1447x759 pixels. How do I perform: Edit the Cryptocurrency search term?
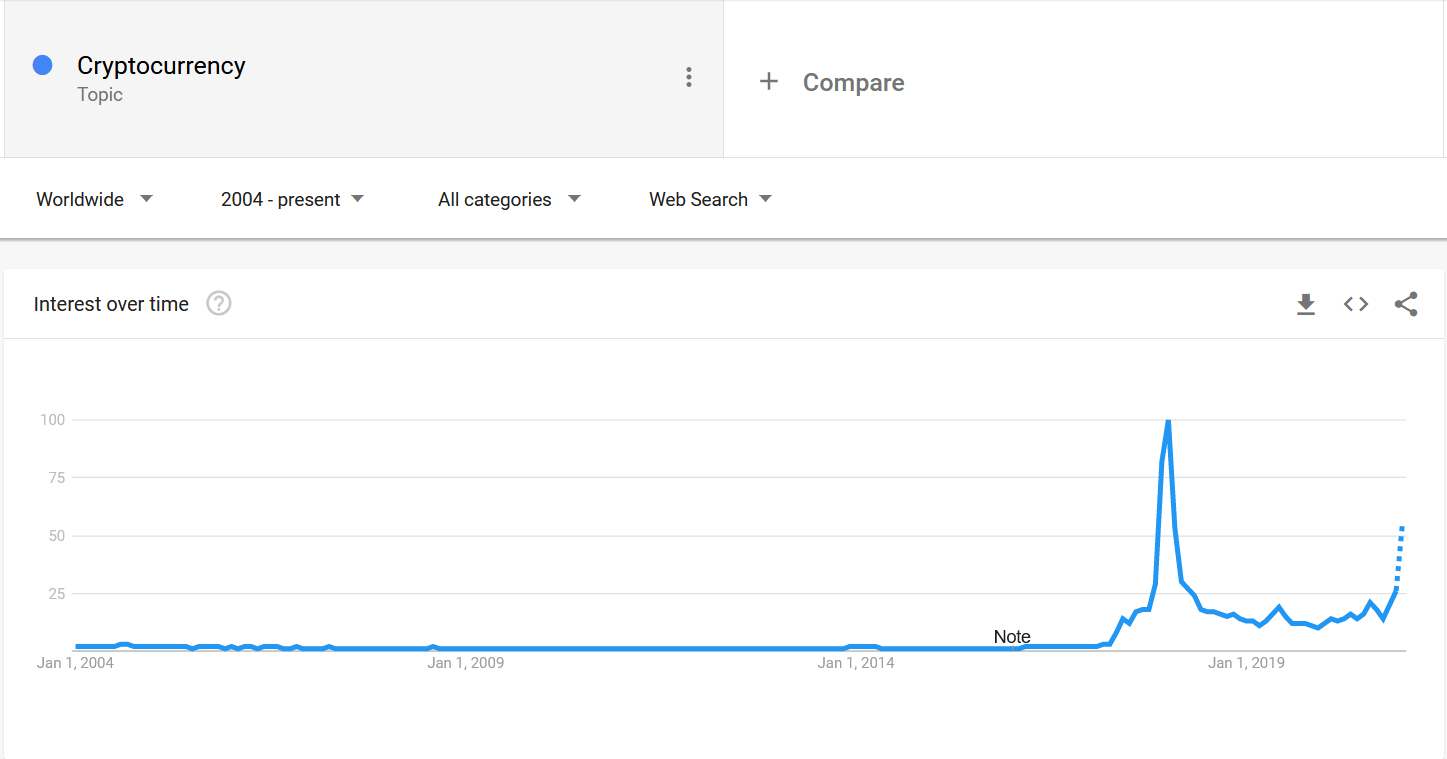tap(161, 66)
